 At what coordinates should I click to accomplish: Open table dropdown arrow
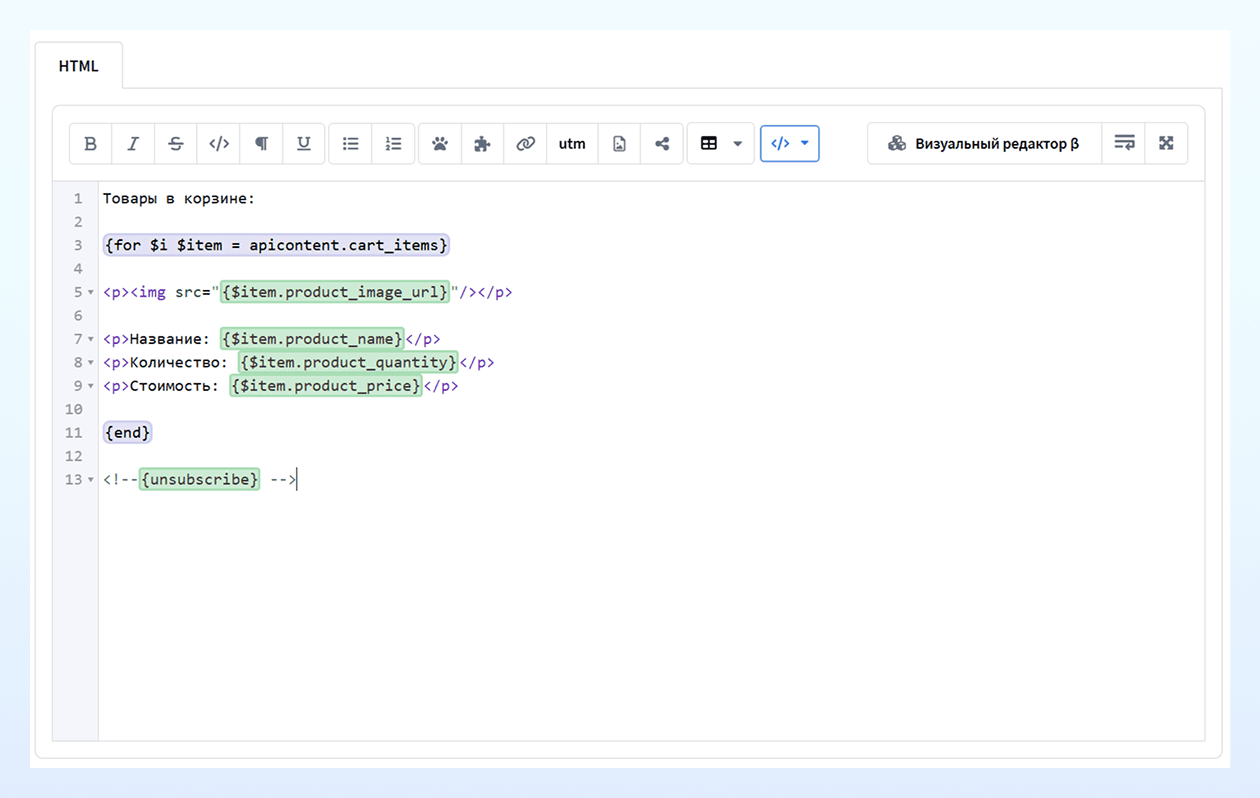(738, 144)
